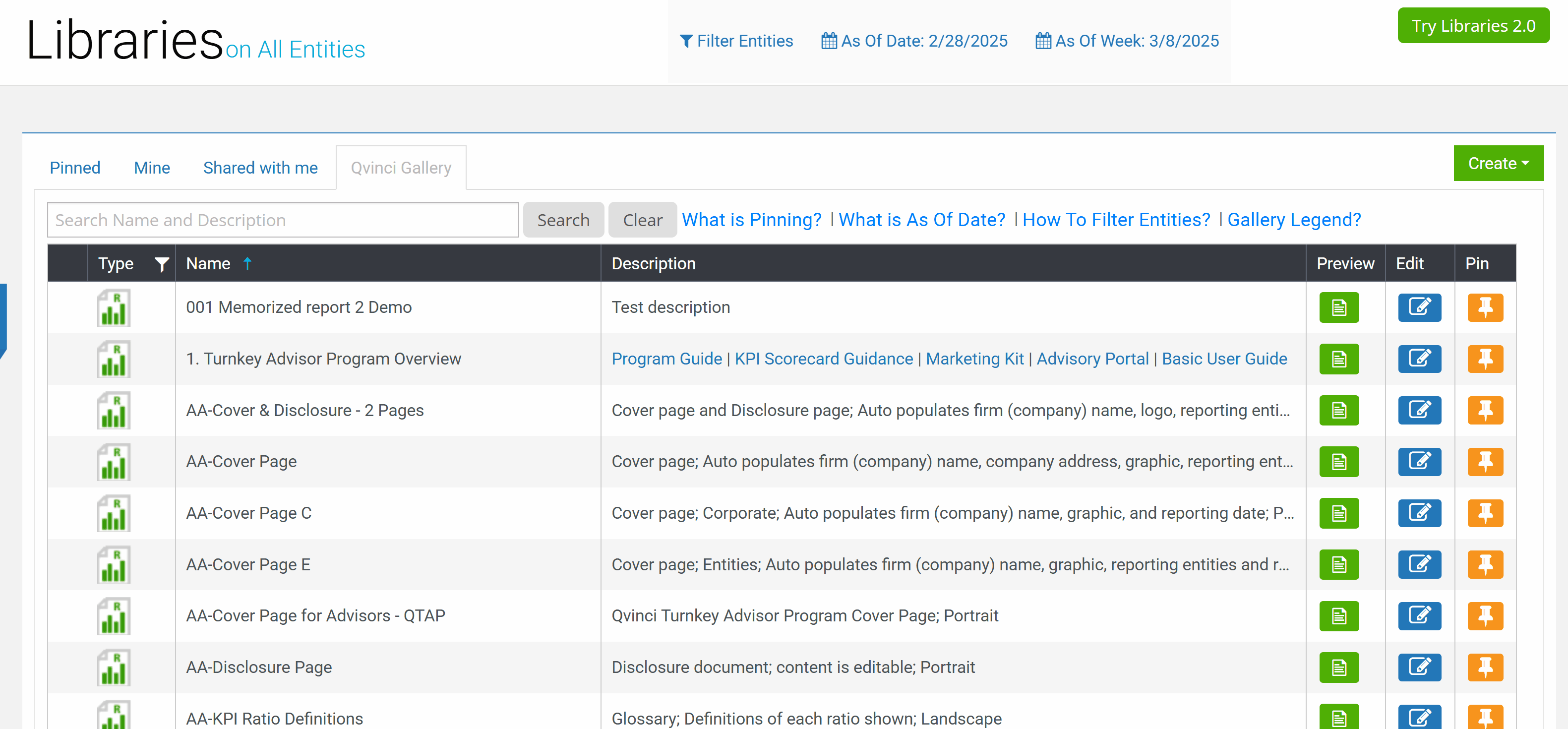Viewport: 1568px width, 729px height.
Task: Focus the Search Name and Description field
Action: pyautogui.click(x=283, y=220)
